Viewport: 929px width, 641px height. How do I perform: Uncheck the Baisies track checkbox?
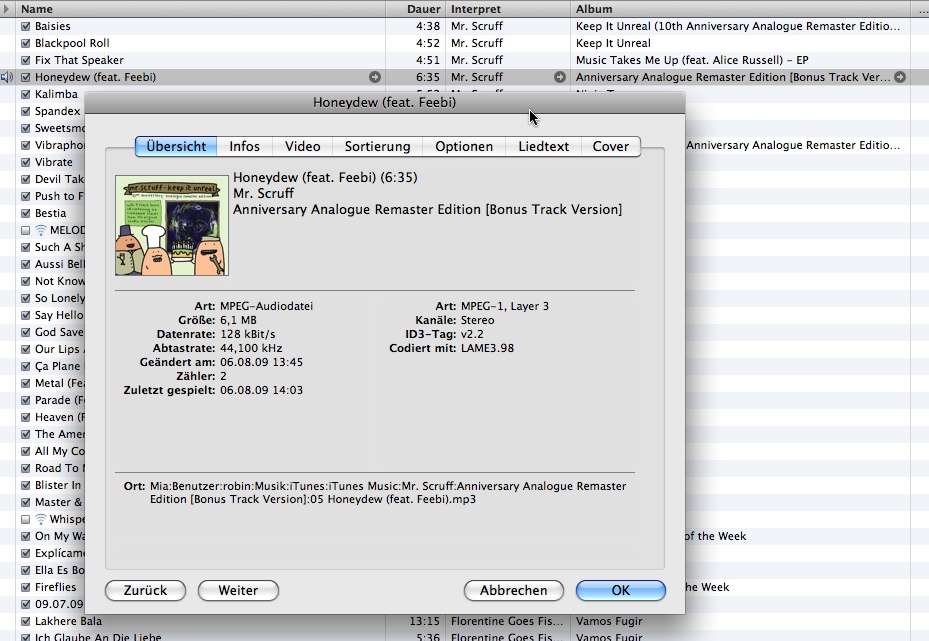pos(25,26)
